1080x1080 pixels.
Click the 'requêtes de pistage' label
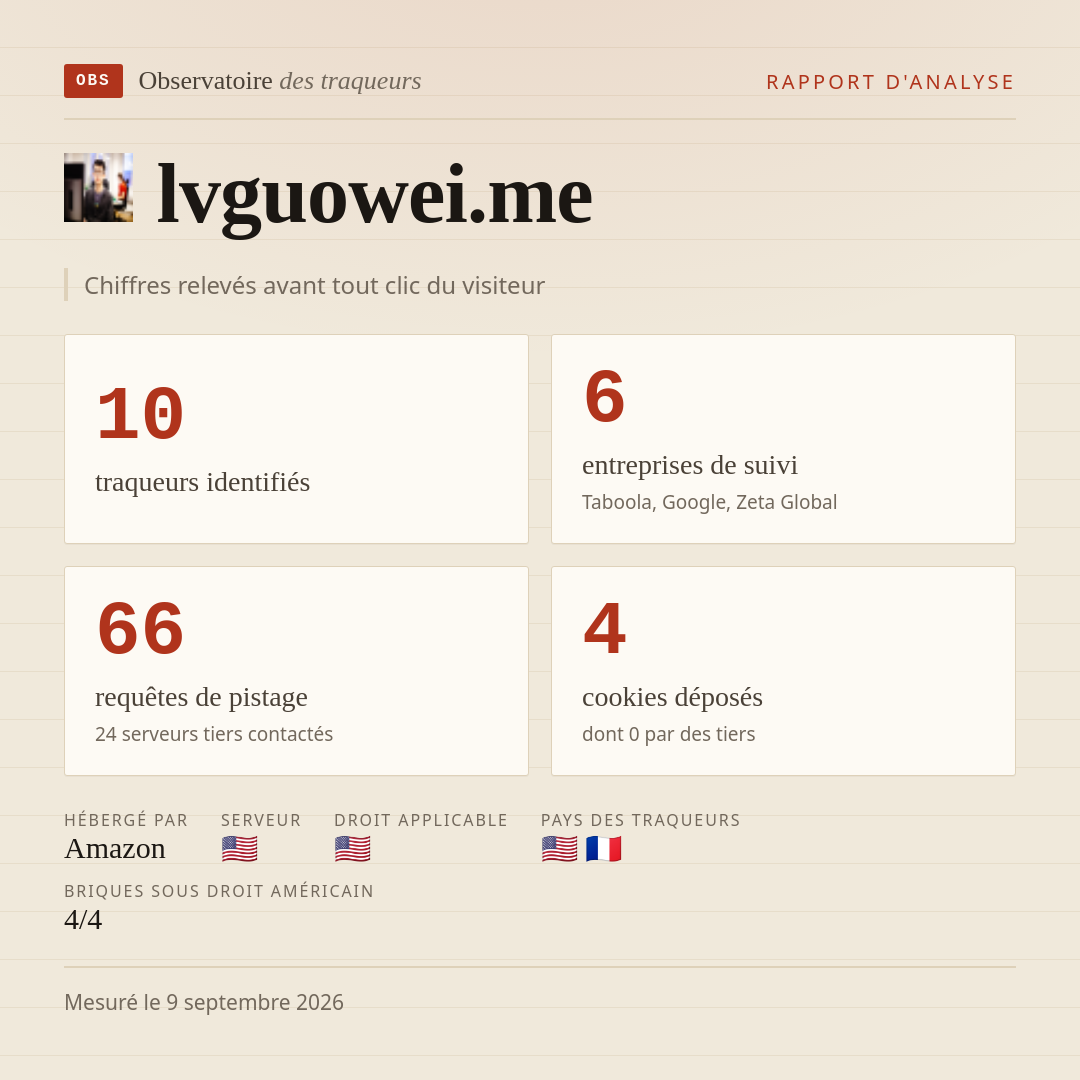click(x=201, y=697)
